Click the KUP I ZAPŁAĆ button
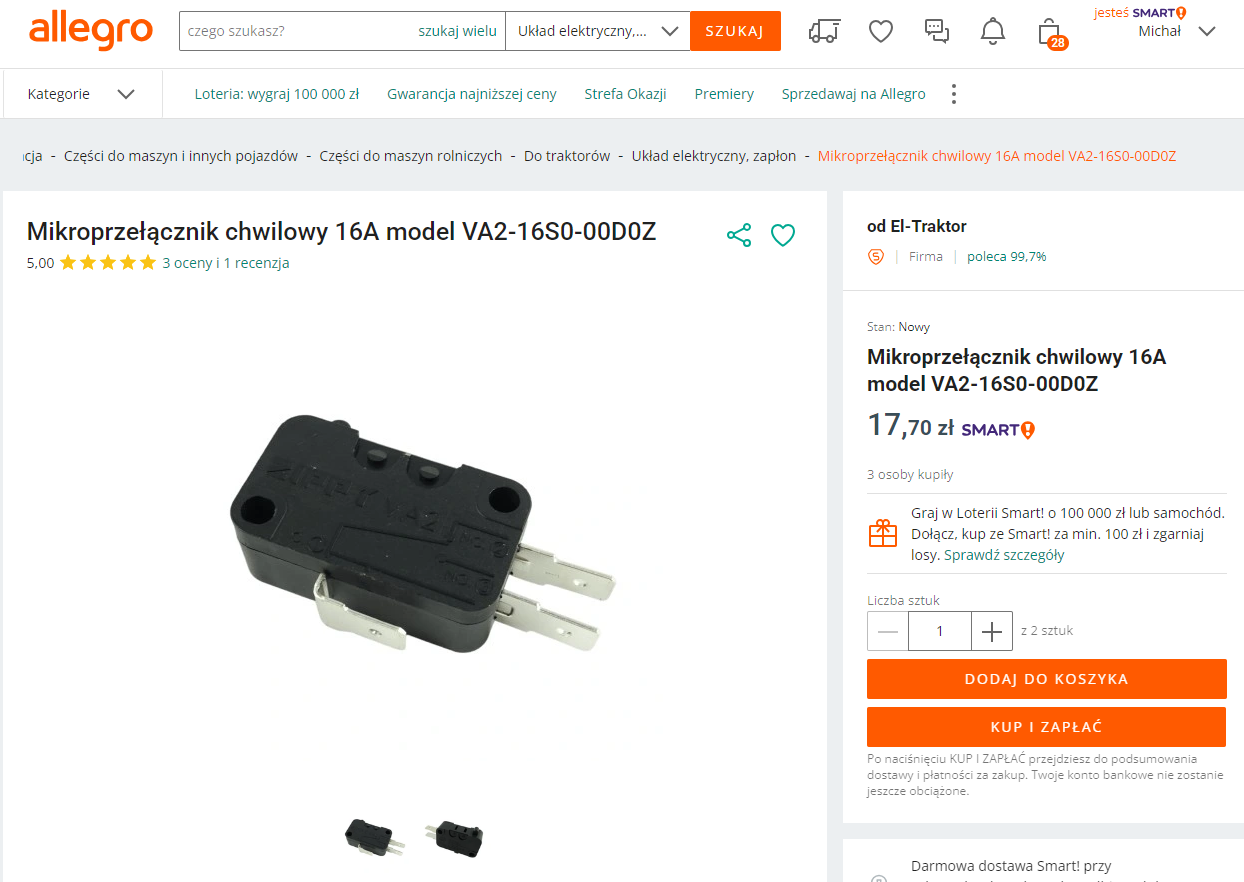1244x882 pixels. (1046, 727)
